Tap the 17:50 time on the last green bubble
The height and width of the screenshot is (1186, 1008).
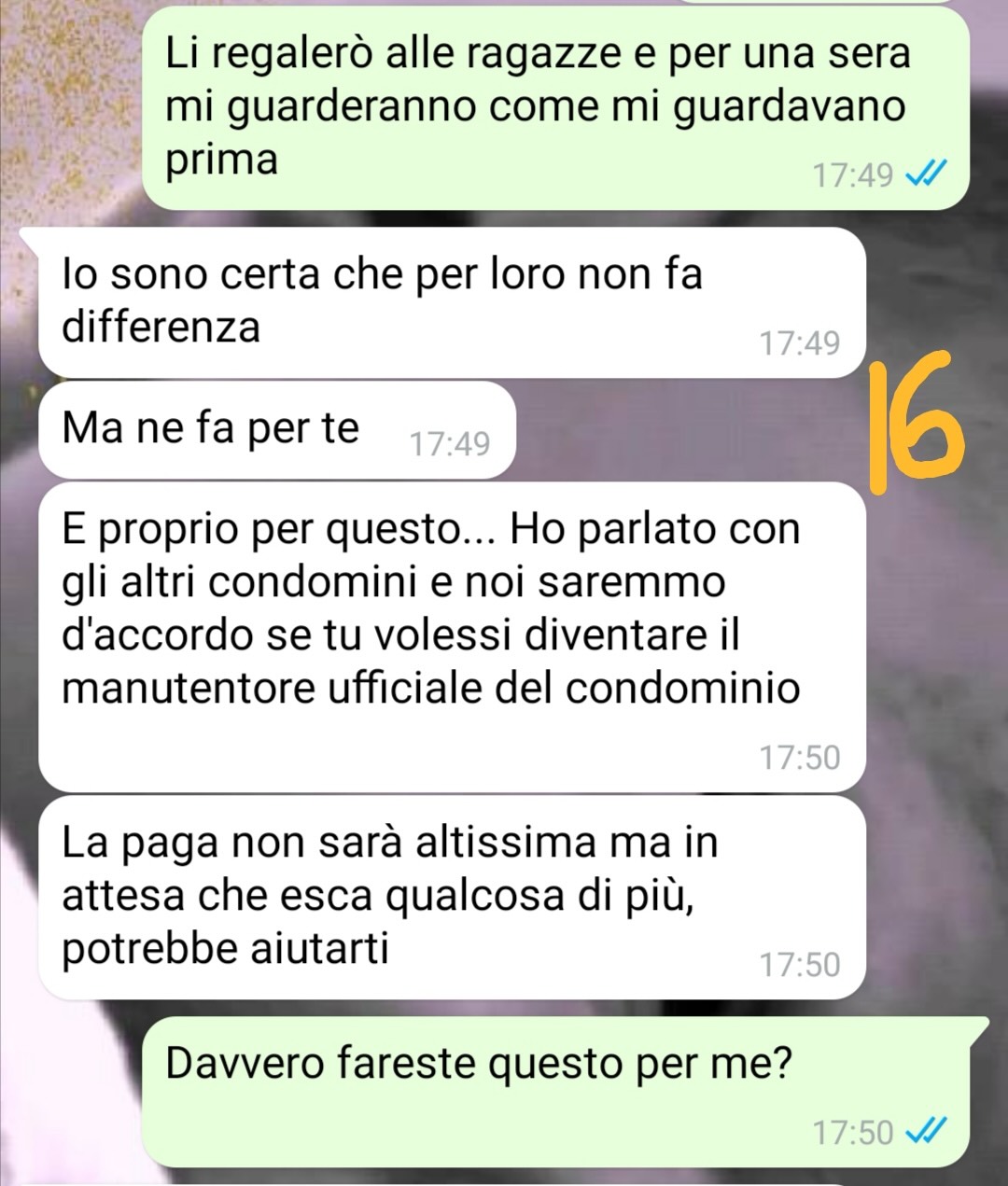pyautogui.click(x=853, y=1133)
